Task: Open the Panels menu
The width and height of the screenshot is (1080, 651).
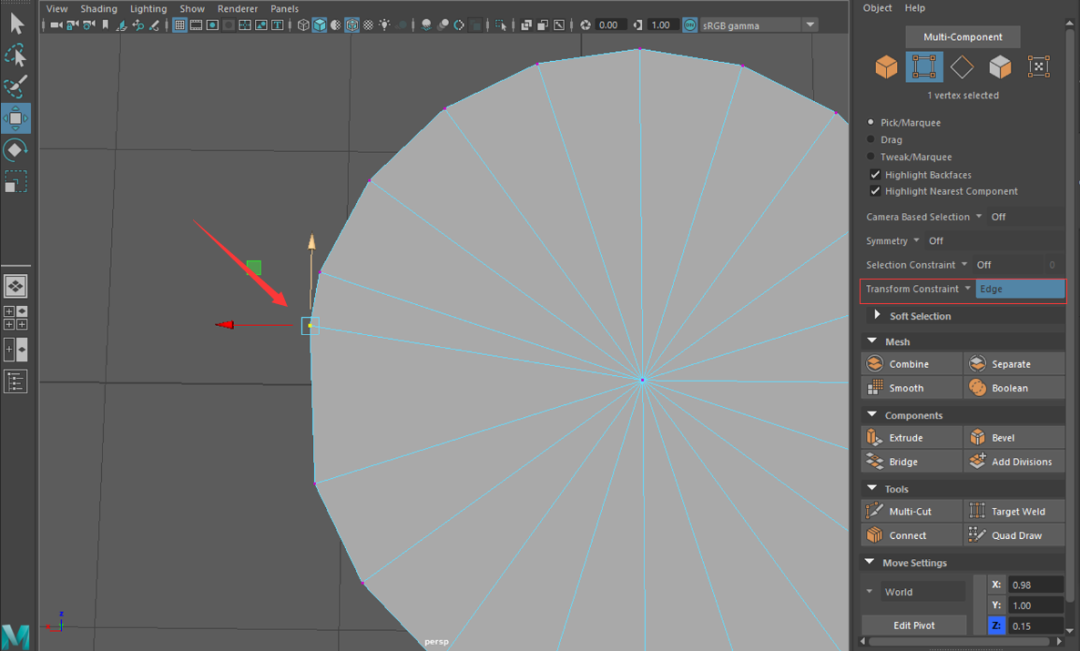Action: tap(284, 8)
